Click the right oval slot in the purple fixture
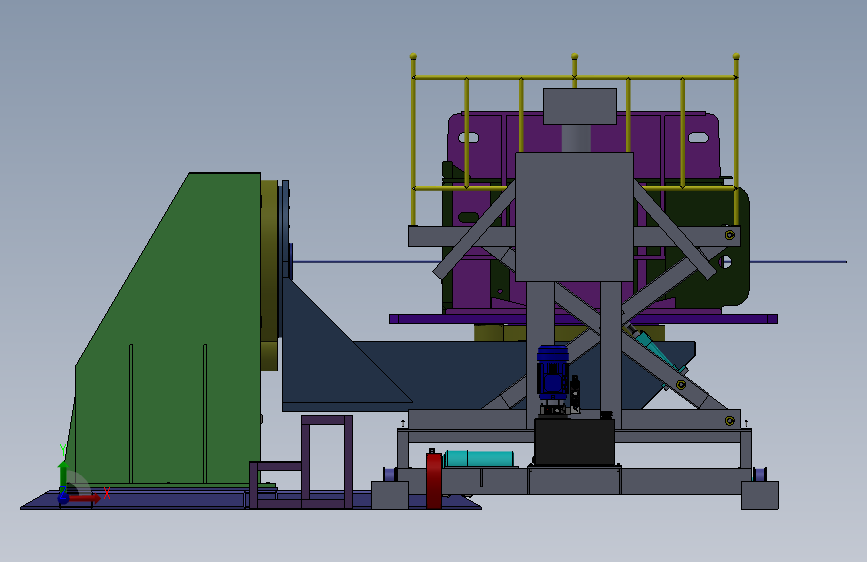 coord(698,137)
